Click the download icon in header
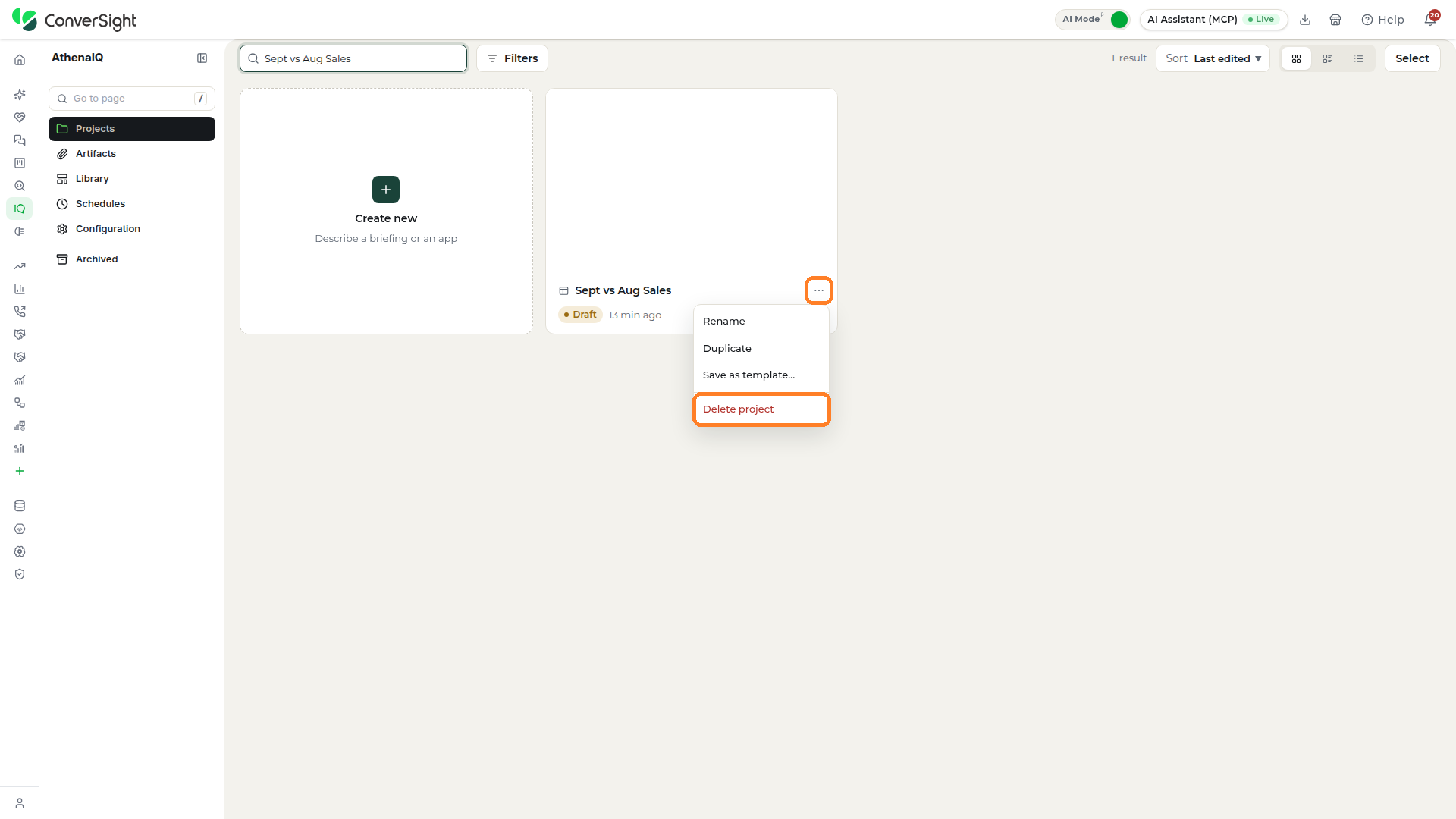The width and height of the screenshot is (1456, 819). (1305, 20)
